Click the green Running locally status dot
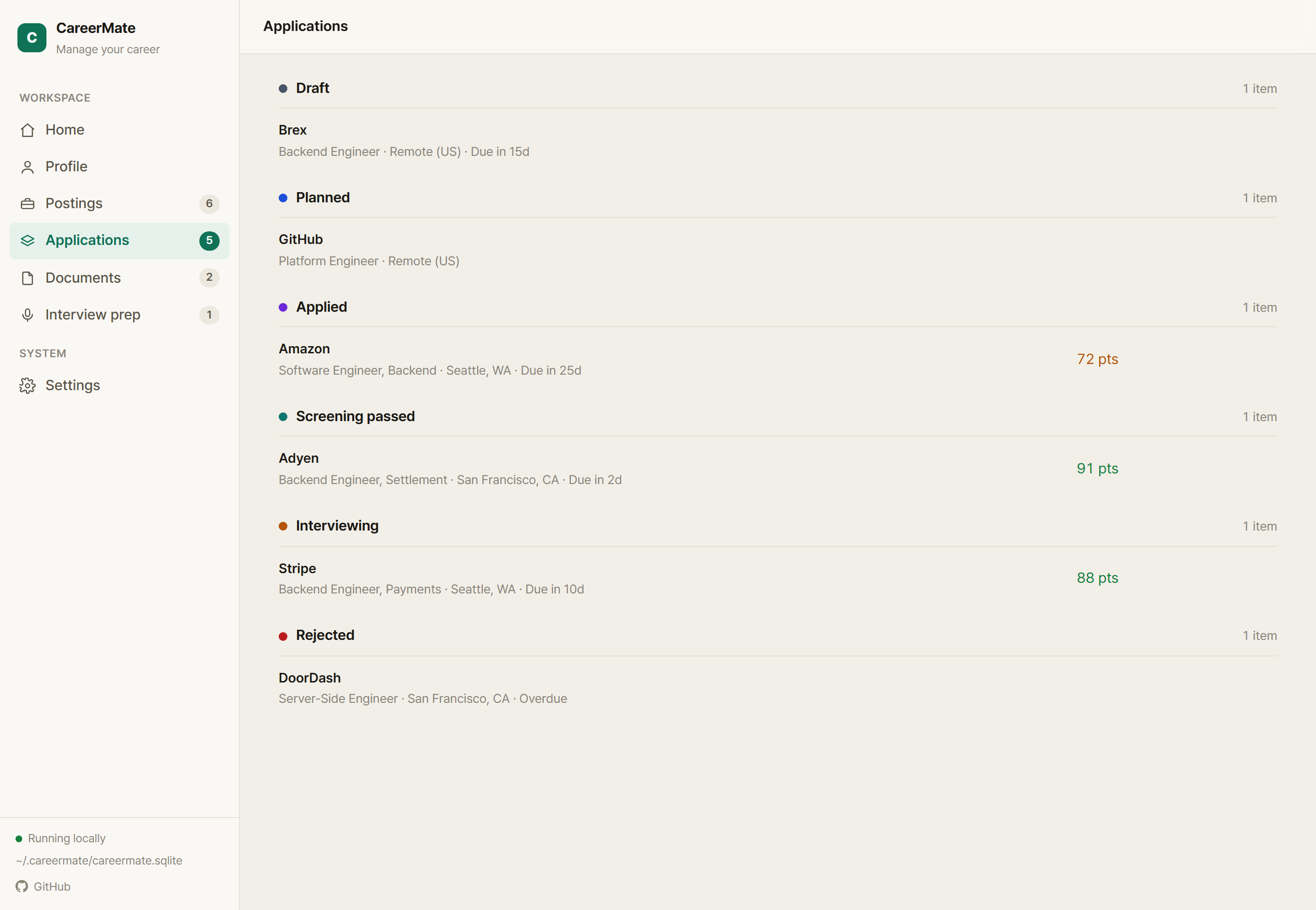This screenshot has height=910, width=1316. point(19,839)
